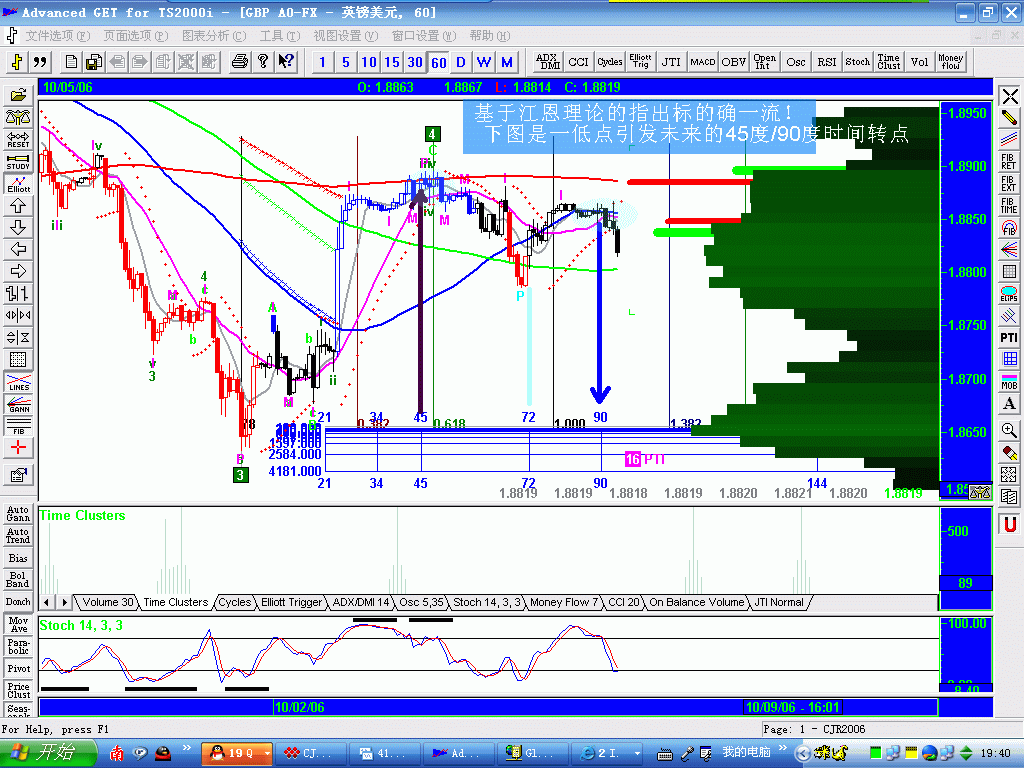Switch to Money Flow 7 tab

pos(564,602)
